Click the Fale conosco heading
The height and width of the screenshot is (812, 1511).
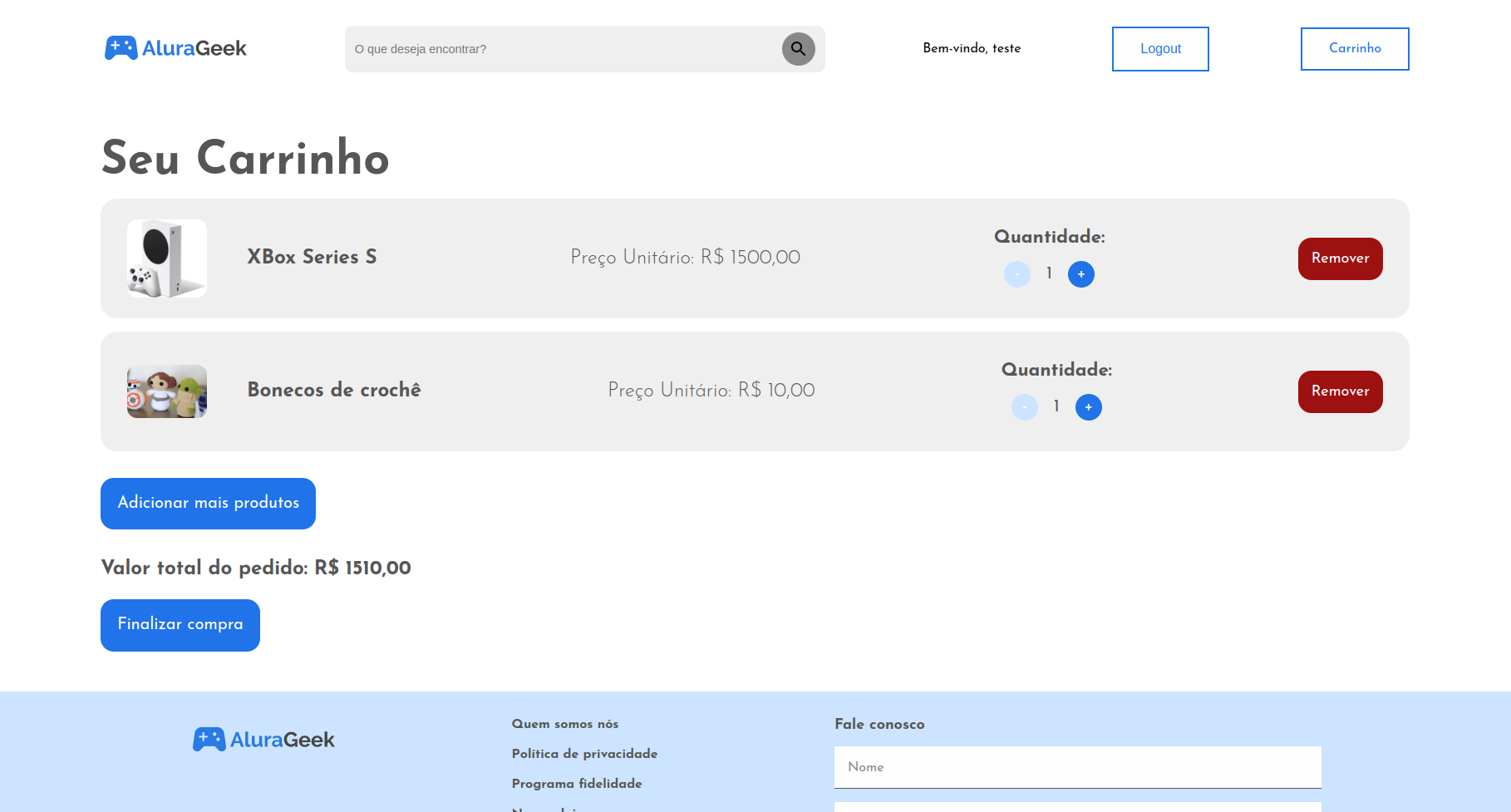point(879,724)
